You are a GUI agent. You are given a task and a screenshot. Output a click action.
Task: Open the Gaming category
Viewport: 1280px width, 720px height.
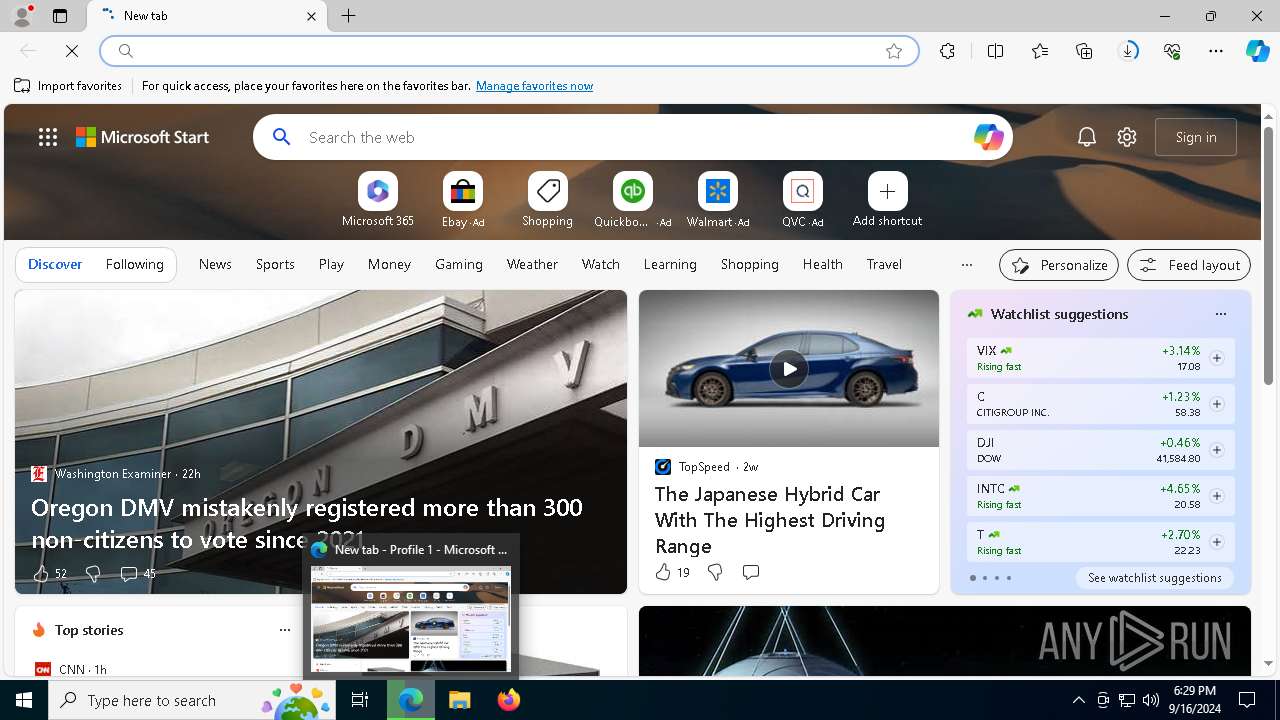pos(459,264)
